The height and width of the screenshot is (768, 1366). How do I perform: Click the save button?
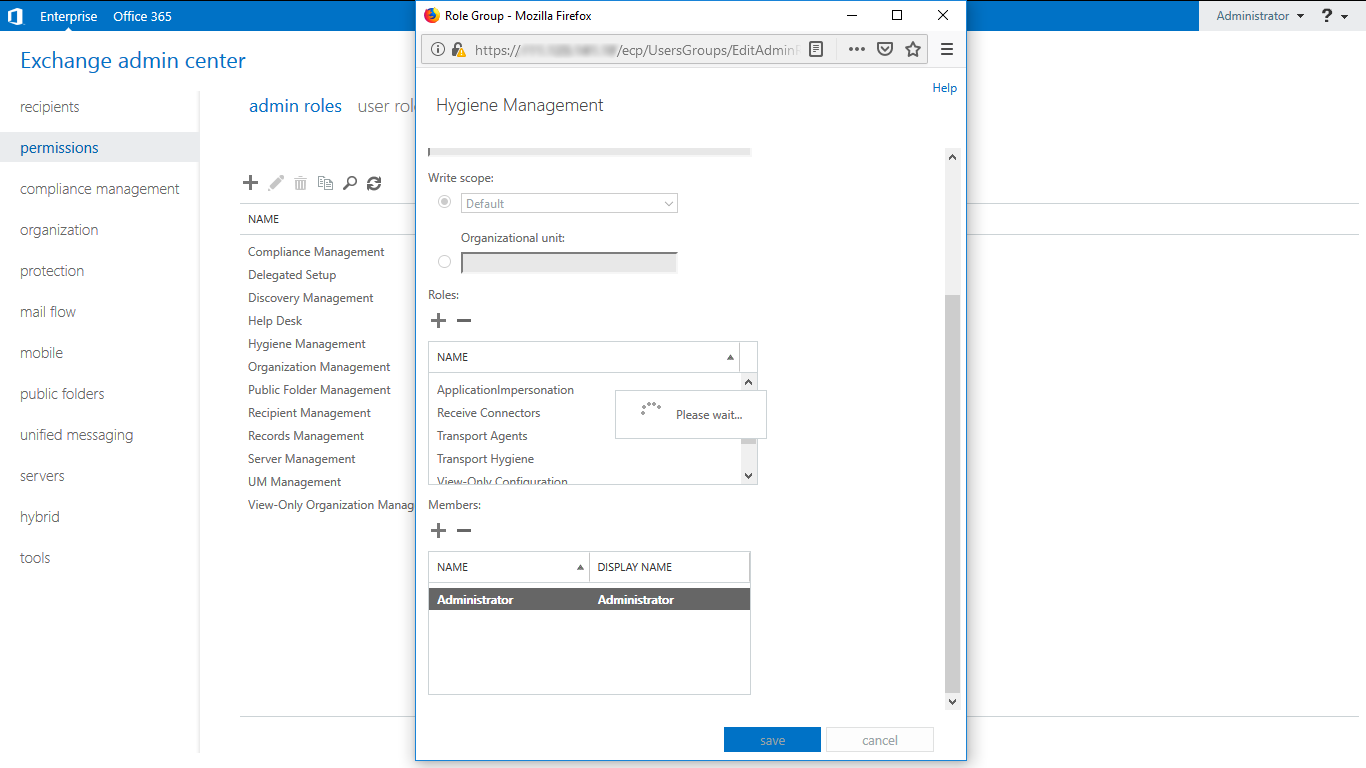click(772, 740)
